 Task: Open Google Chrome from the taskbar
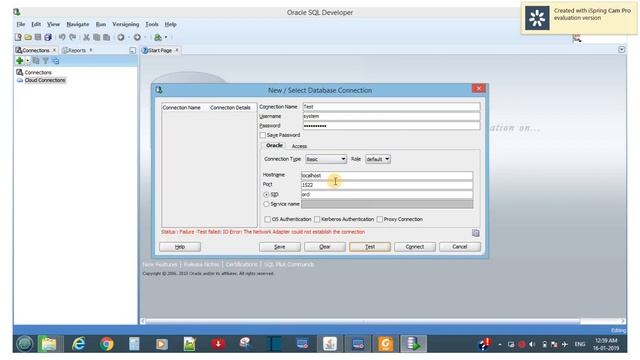(x=107, y=344)
